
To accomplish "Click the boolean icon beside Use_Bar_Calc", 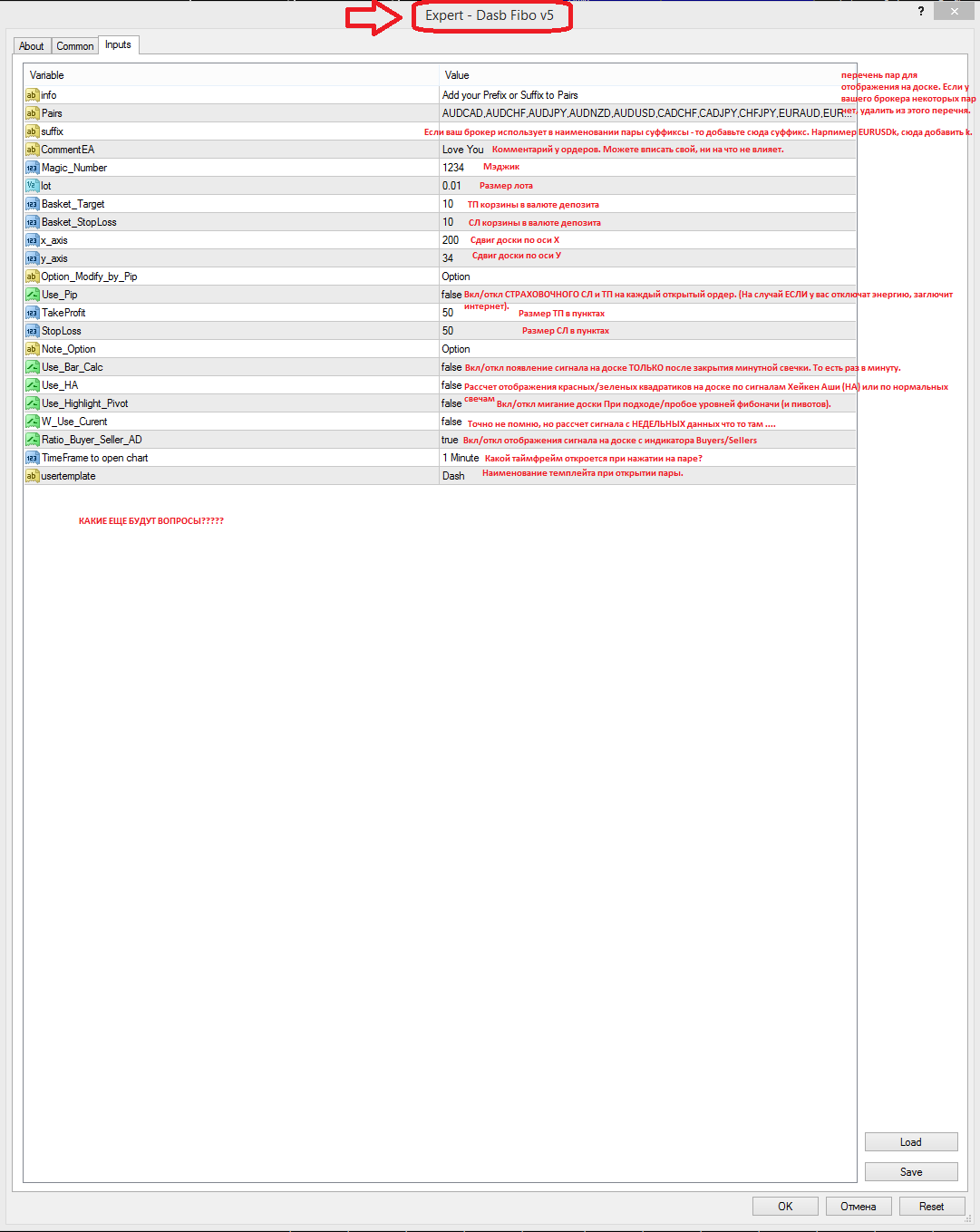I will pos(32,367).
